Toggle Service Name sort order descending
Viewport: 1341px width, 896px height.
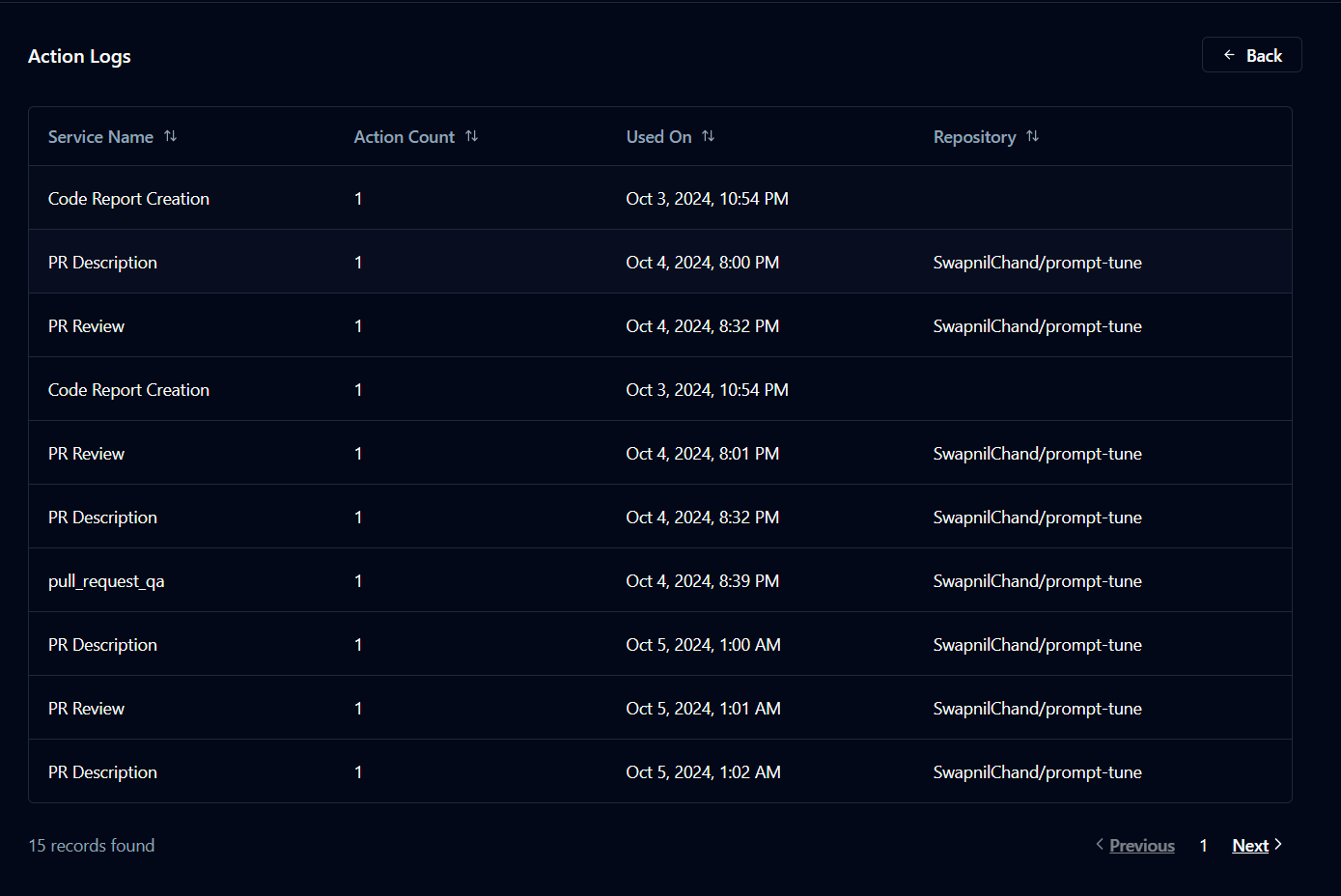[171, 136]
